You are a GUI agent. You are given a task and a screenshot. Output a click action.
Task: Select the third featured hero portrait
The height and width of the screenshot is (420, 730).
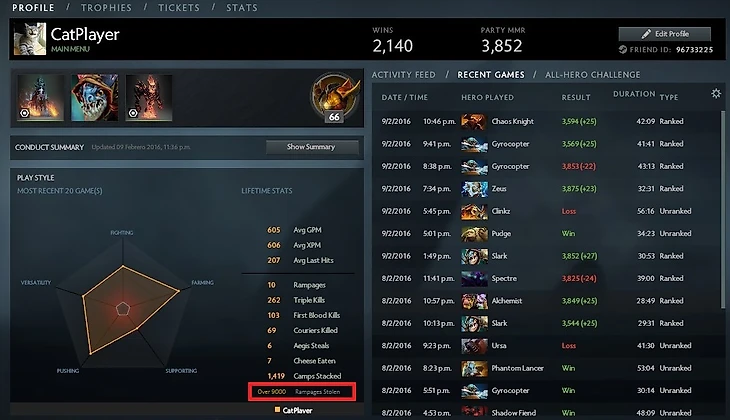click(149, 98)
